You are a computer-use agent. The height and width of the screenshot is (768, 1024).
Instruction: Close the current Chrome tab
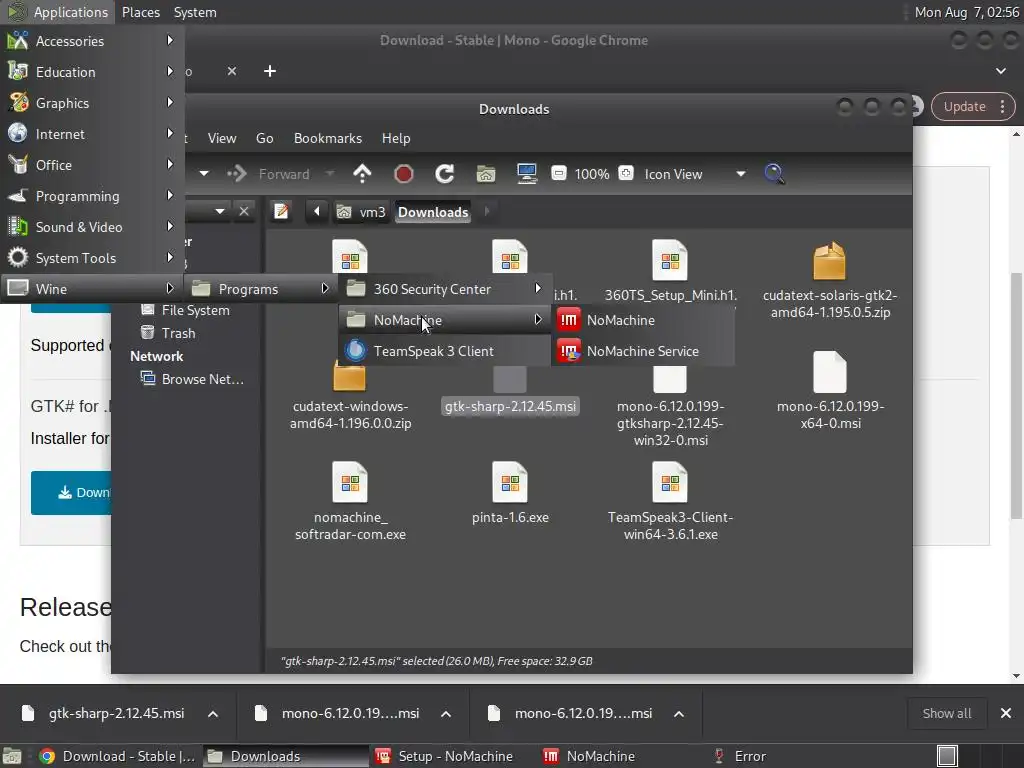pyautogui.click(x=232, y=71)
